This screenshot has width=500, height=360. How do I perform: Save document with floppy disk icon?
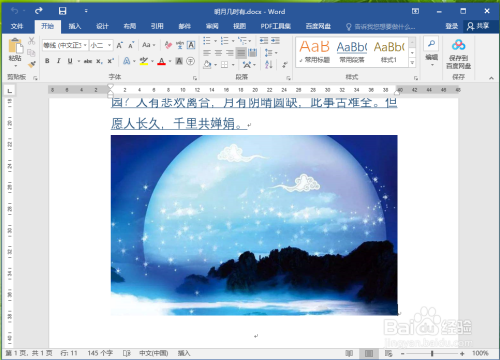pyautogui.click(x=62, y=11)
